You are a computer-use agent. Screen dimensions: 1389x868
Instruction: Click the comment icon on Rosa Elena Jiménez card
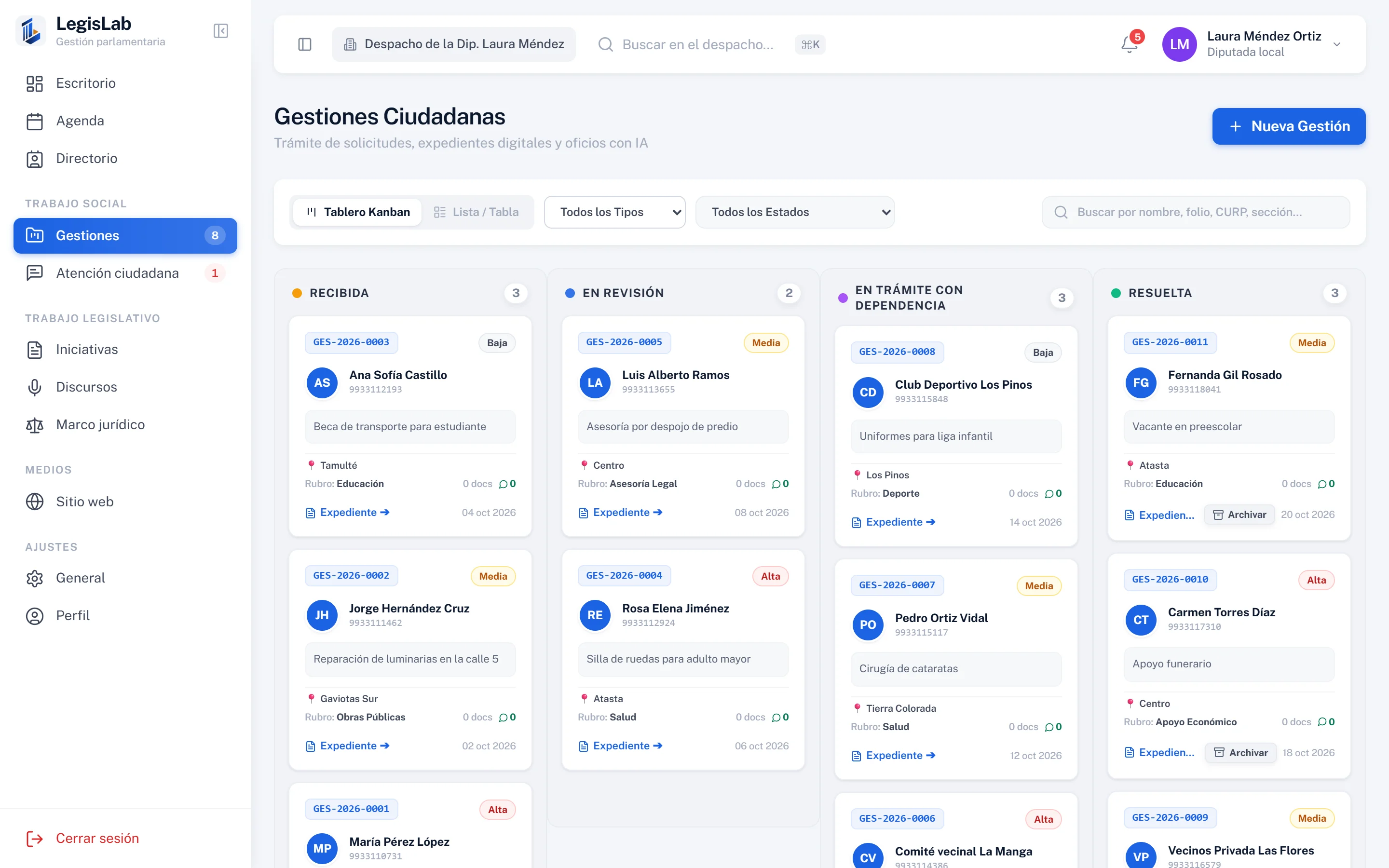click(776, 718)
